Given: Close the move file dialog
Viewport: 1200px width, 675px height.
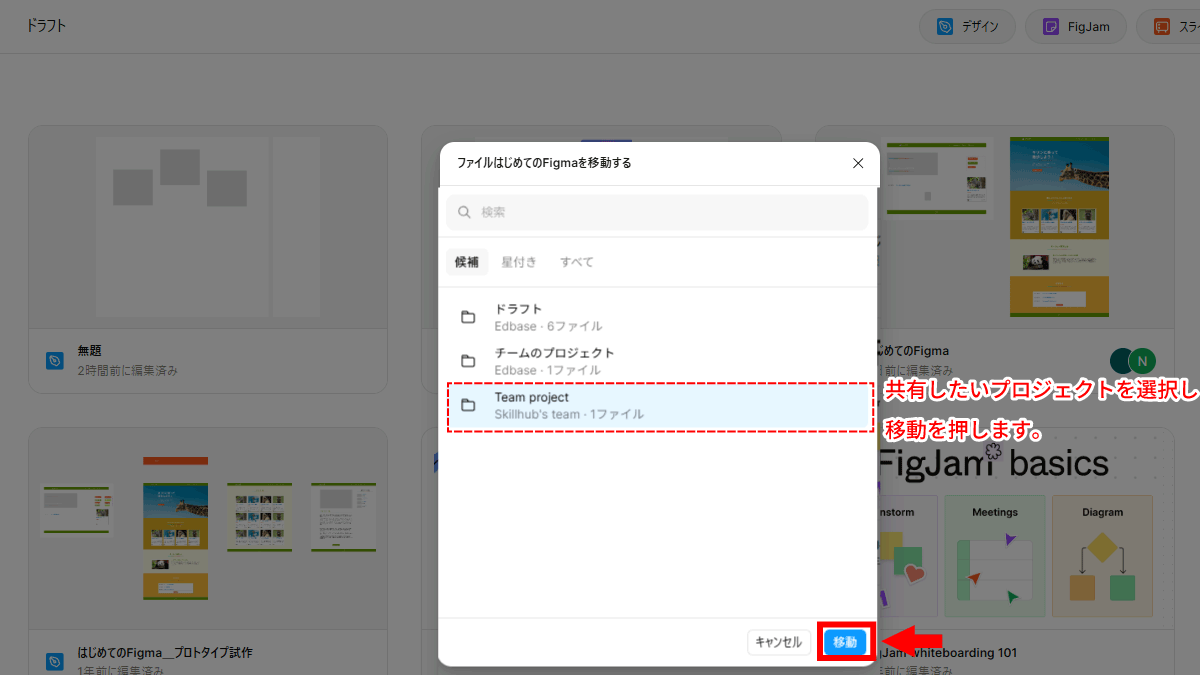Looking at the screenshot, I should (x=858, y=163).
